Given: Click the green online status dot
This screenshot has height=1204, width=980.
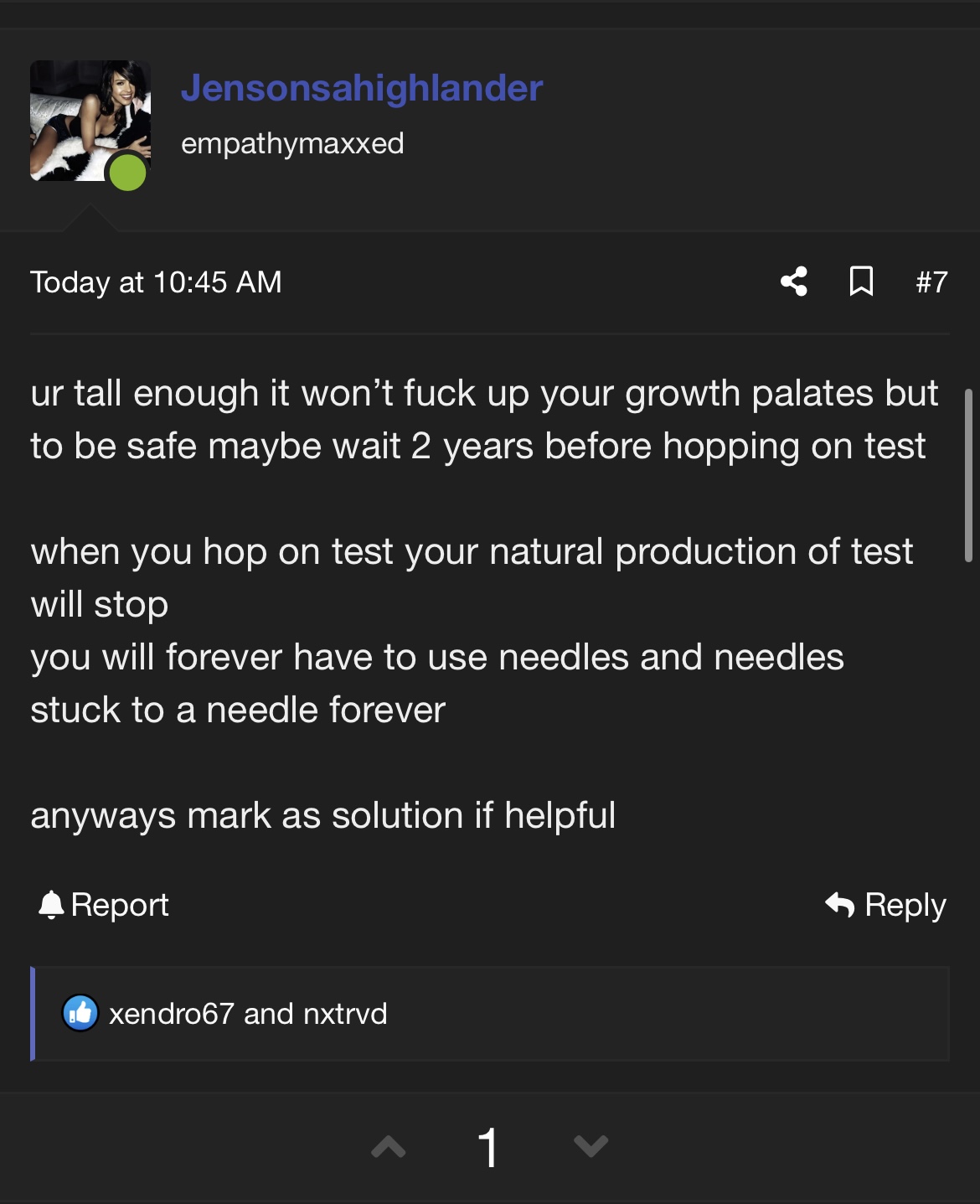Looking at the screenshot, I should pos(127,173).
